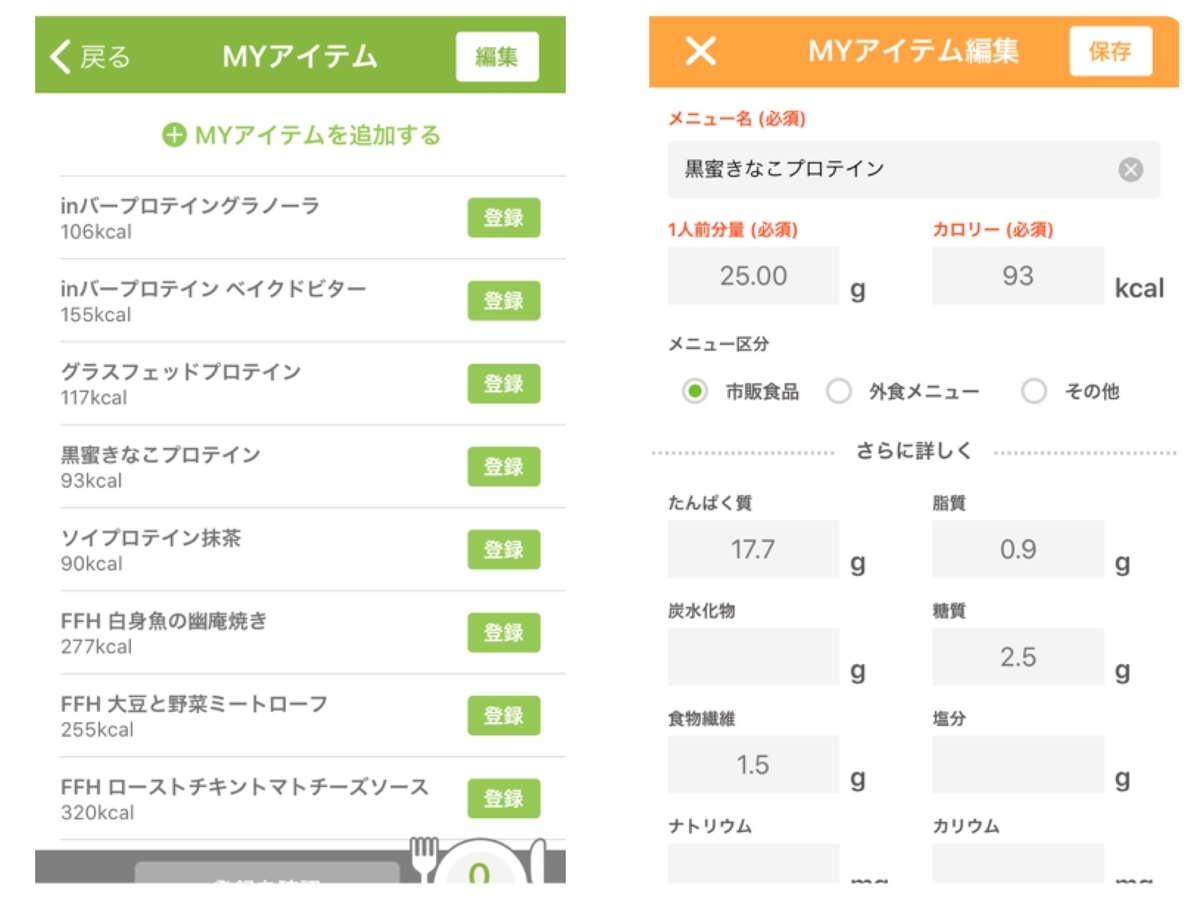Choose the 外食メニュー option
The width and height of the screenshot is (1200, 900).
pos(839,390)
